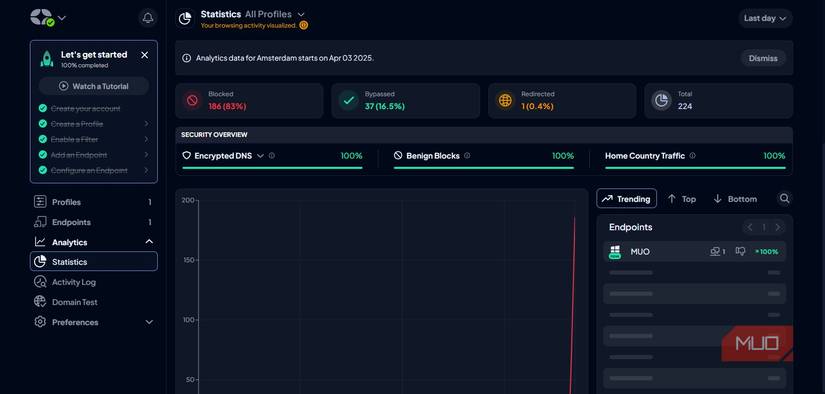The width and height of the screenshot is (825, 394).
Task: Click the Preferences gear icon
Action: point(40,322)
